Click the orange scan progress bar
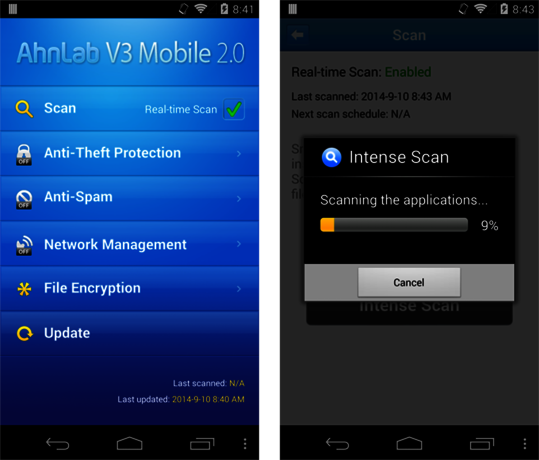This screenshot has width=539, height=460. point(394,225)
